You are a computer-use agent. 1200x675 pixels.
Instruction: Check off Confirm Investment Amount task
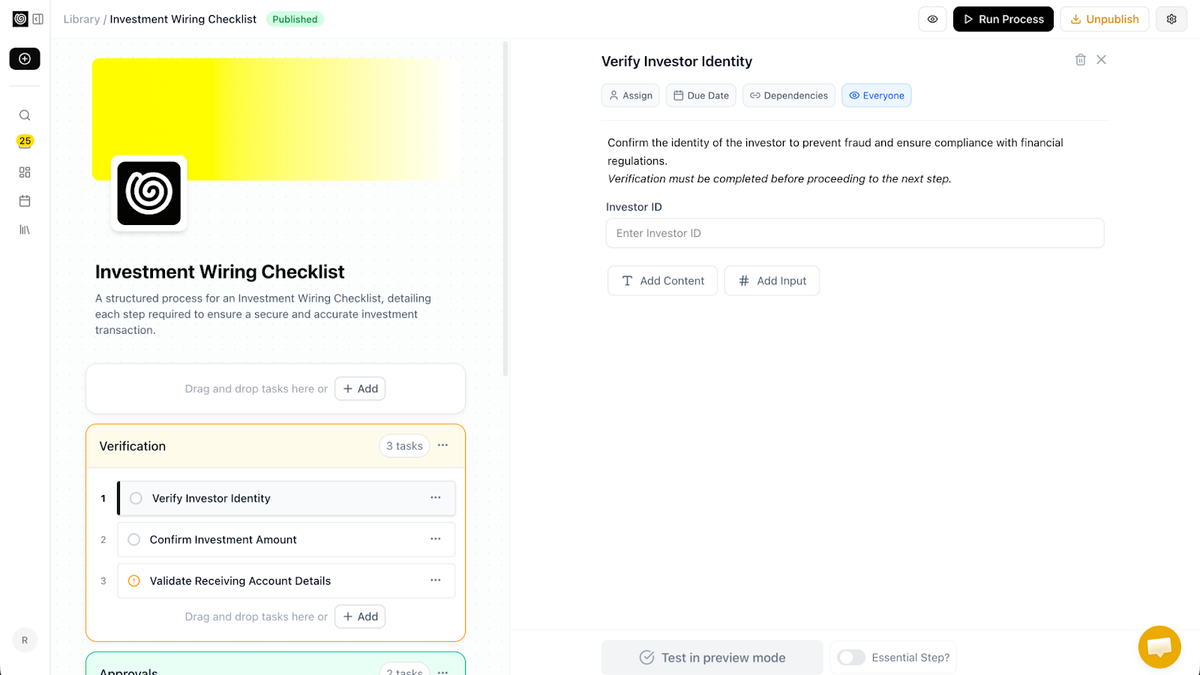pos(134,539)
